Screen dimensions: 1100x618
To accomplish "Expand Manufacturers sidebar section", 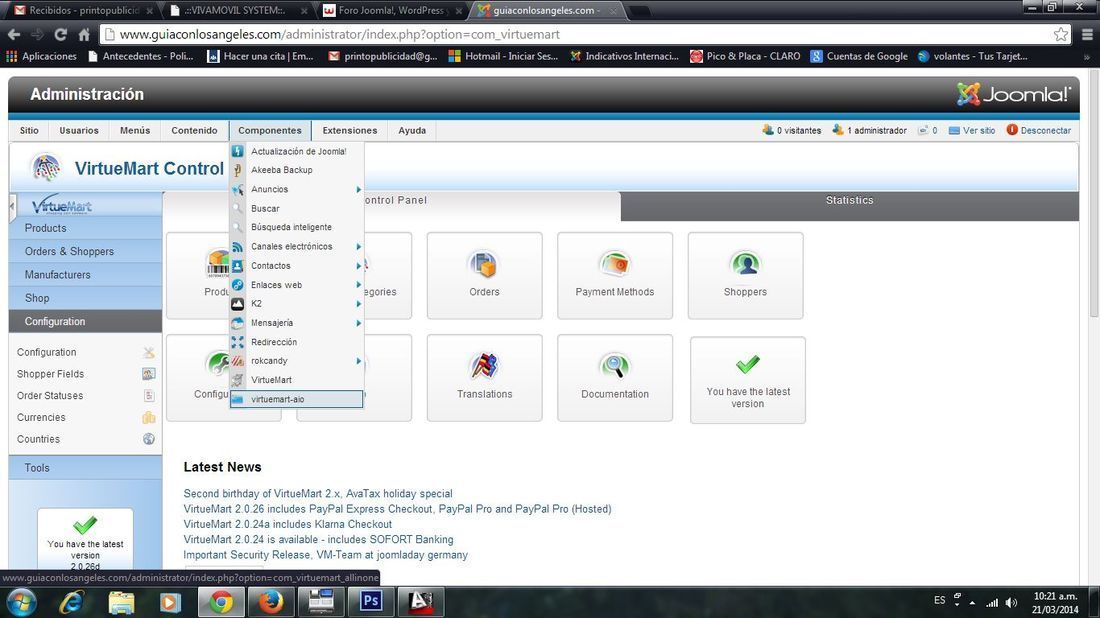I will click(85, 275).
